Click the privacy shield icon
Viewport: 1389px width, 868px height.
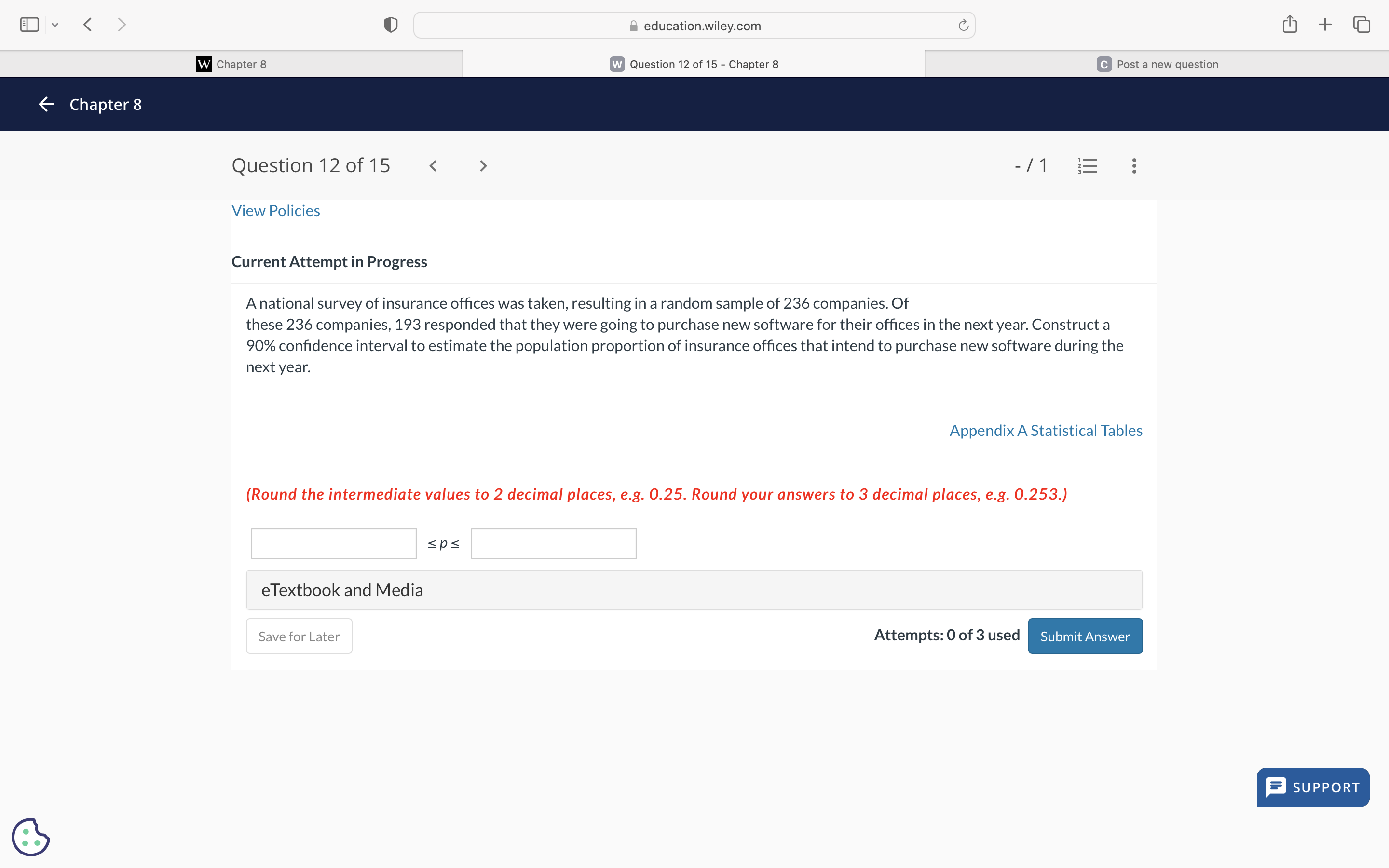pyautogui.click(x=391, y=25)
